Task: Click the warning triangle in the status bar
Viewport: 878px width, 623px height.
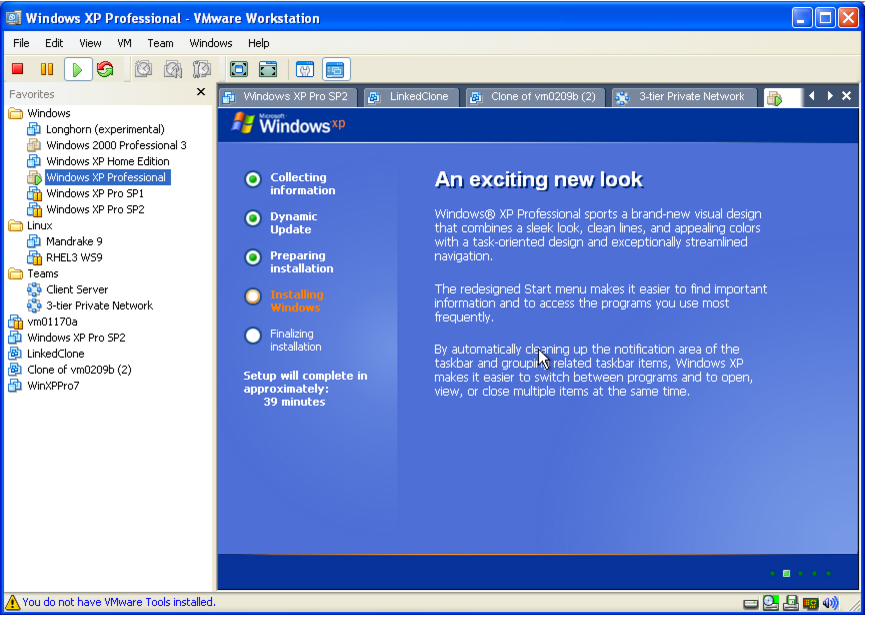Action: tap(12, 602)
